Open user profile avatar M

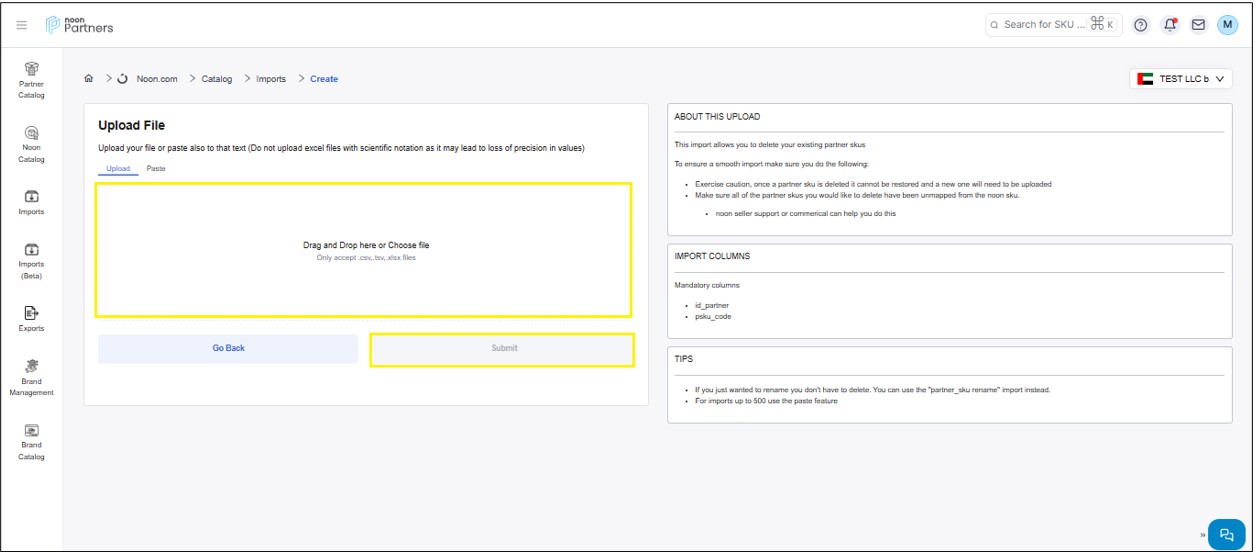coord(1227,25)
